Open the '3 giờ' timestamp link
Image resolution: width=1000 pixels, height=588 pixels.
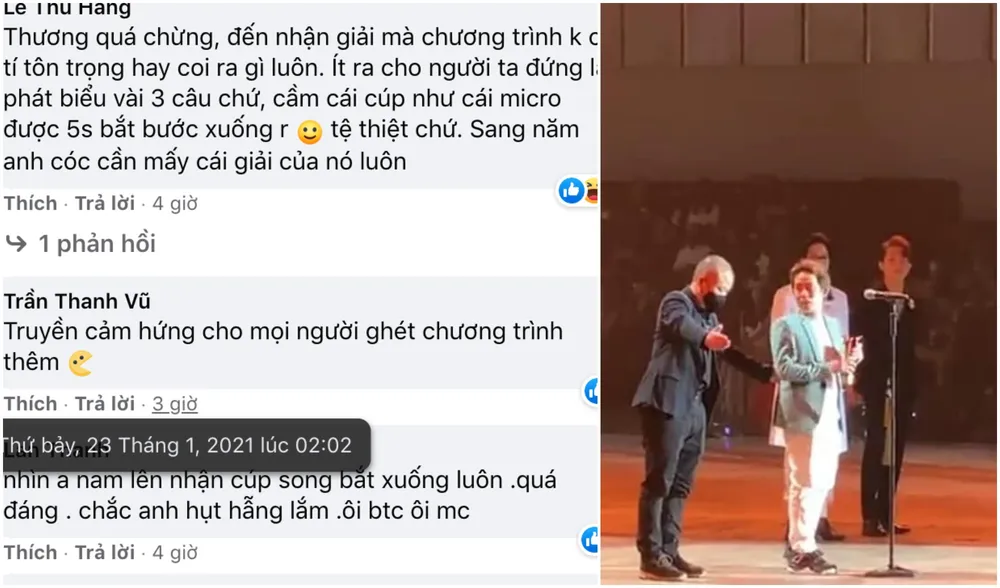175,404
